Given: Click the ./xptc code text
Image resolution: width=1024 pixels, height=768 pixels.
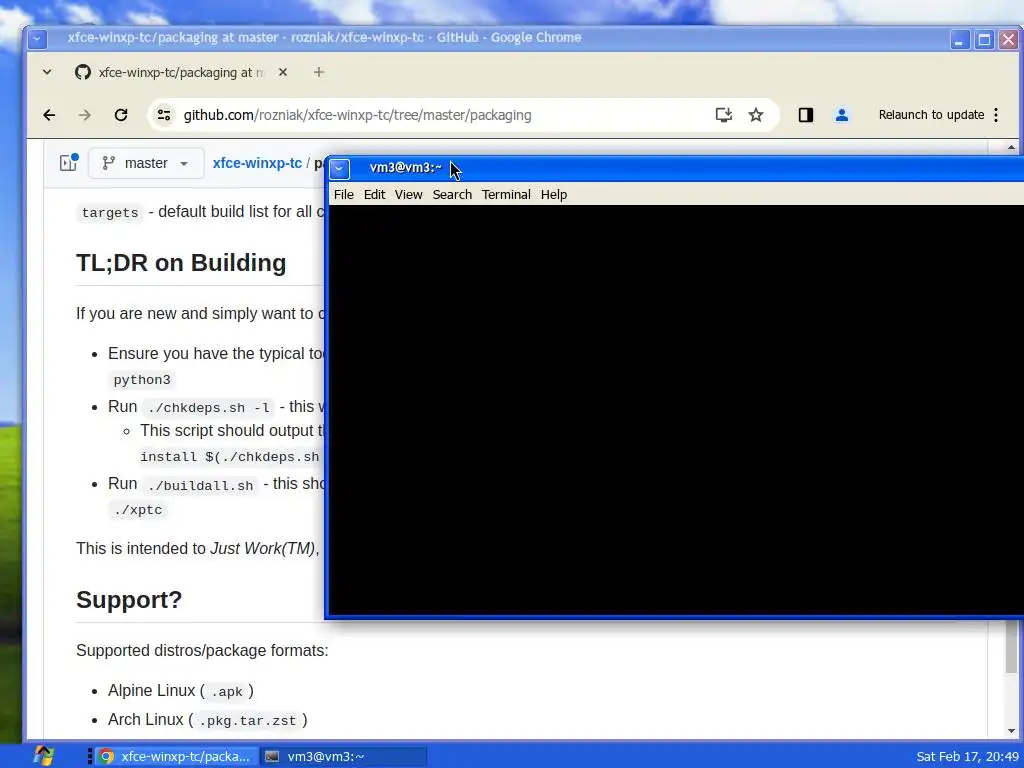Looking at the screenshot, I should click(x=138, y=510).
